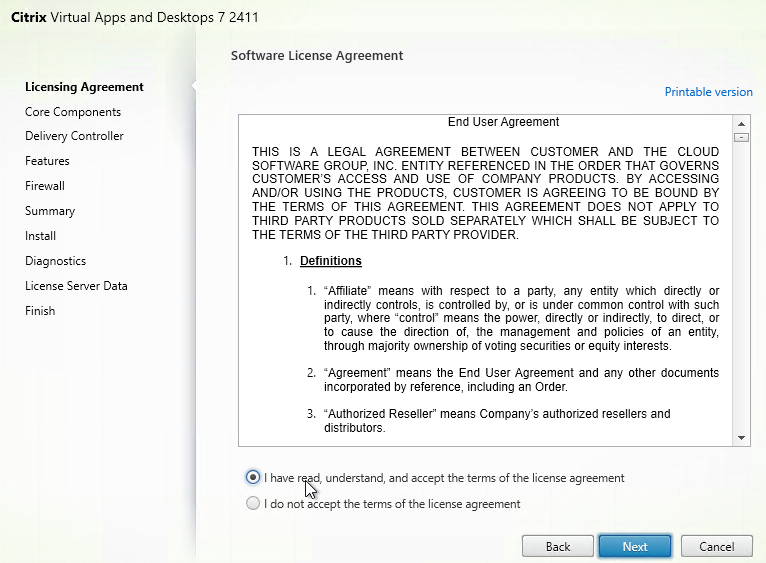766x563 pixels.
Task: Select accept the license agreement radio button
Action: point(253,477)
